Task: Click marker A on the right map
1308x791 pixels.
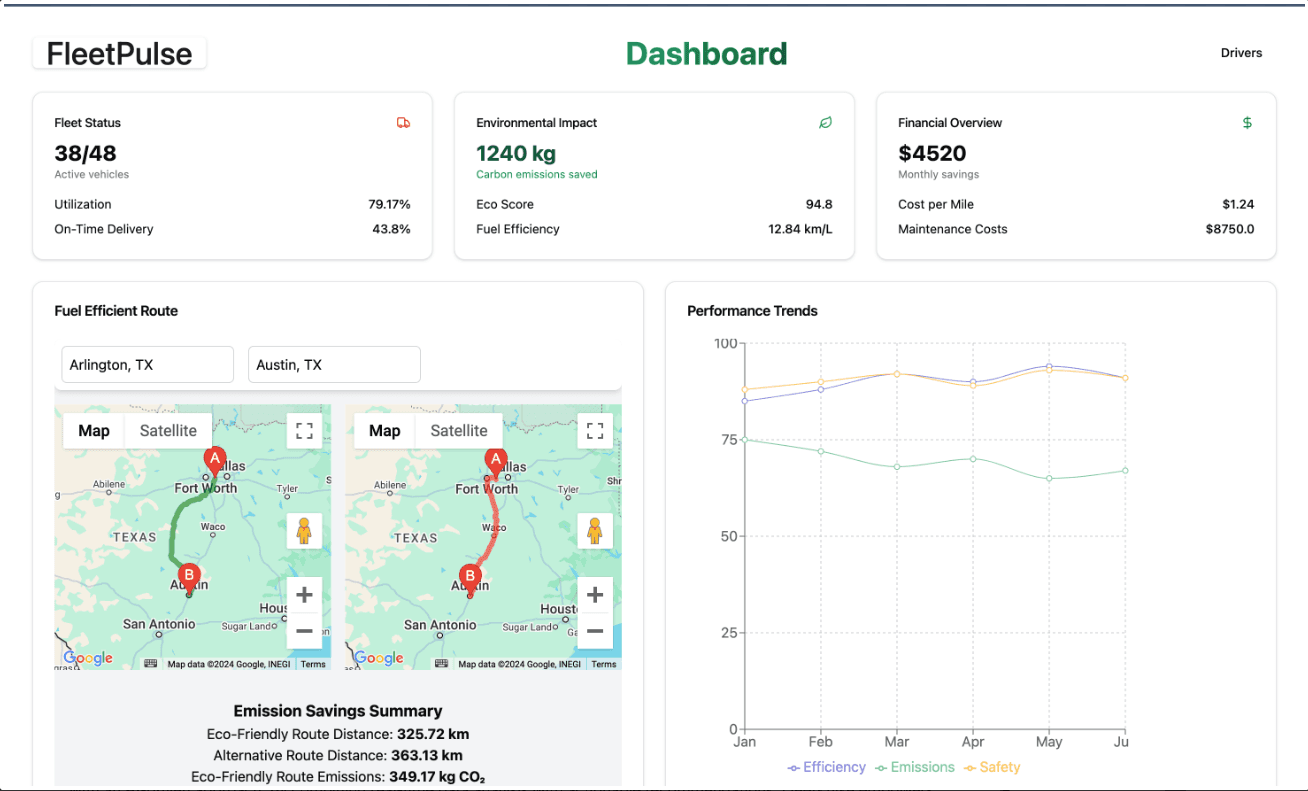Action: tap(495, 463)
